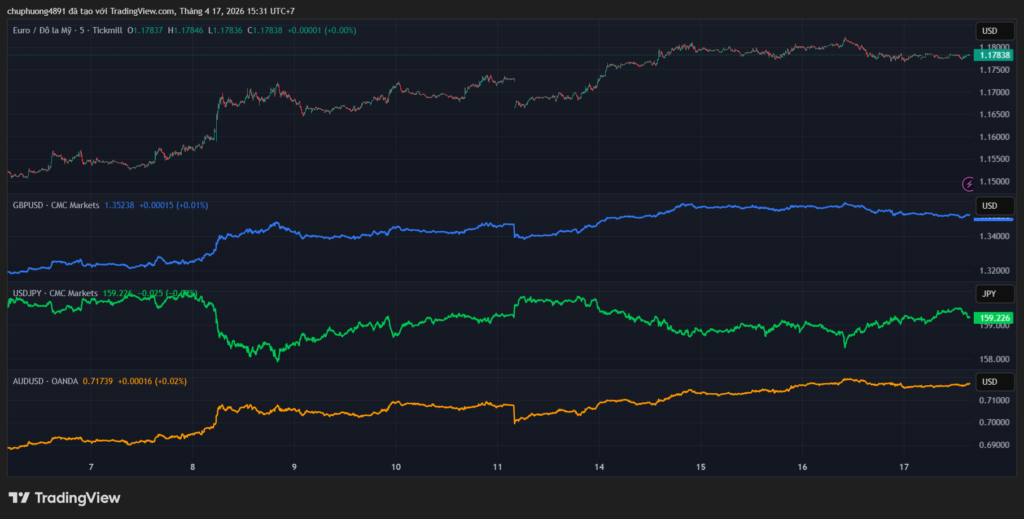Viewport: 1024px width, 519px height.
Task: Click the TradingView logo at bottom left
Action: [64, 497]
